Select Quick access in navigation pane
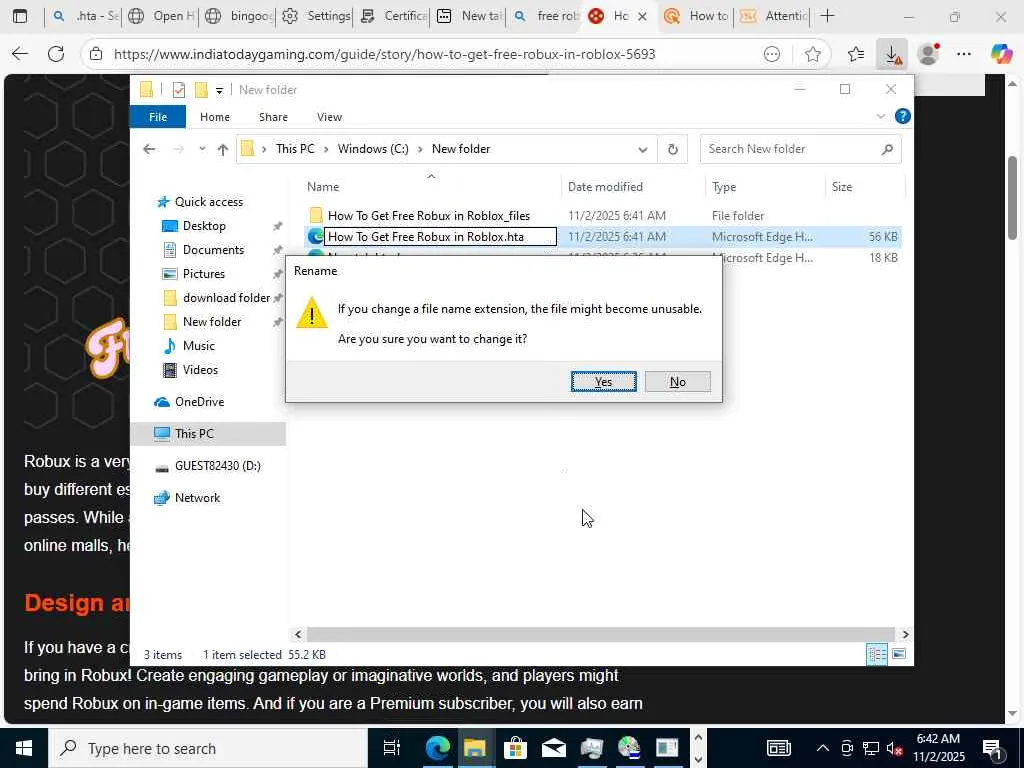The height and width of the screenshot is (768, 1024). [209, 202]
